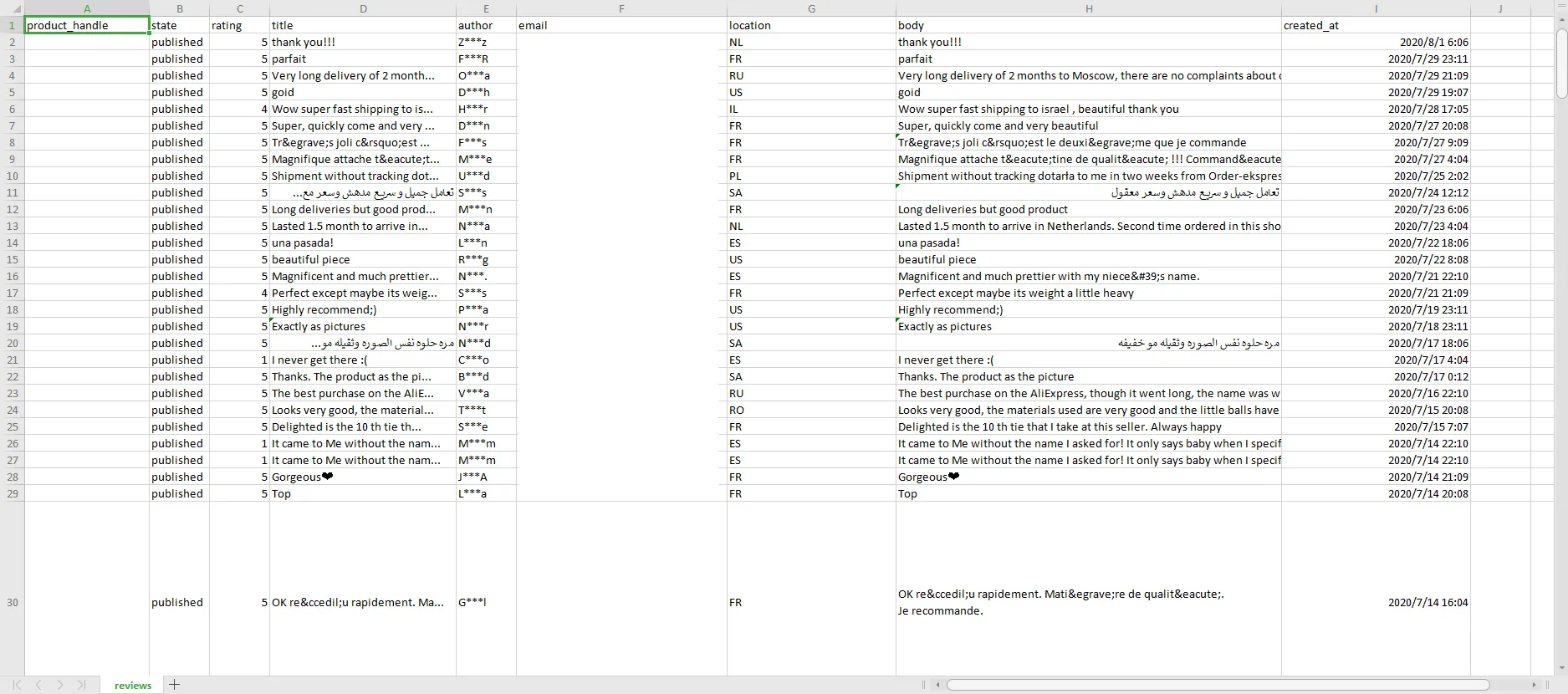
Task: Click previous sheet navigation arrow
Action: 38,685
